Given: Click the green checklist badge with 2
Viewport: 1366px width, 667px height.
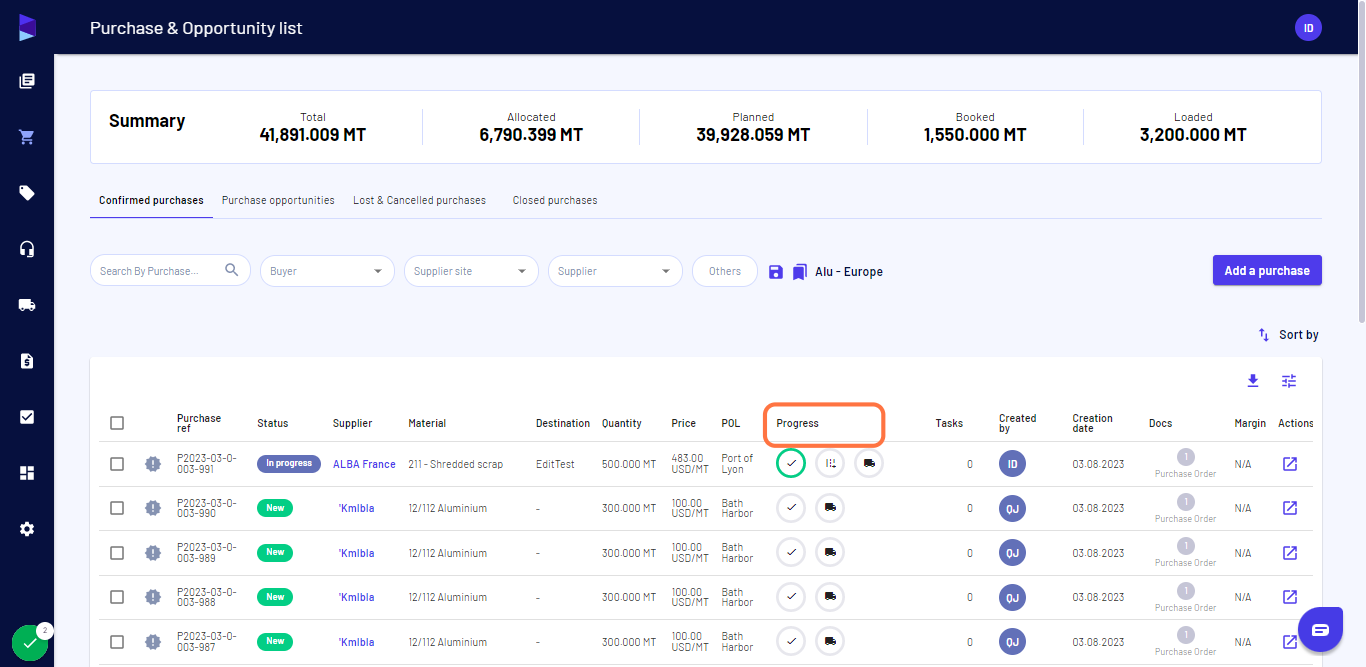Looking at the screenshot, I should (x=30, y=643).
